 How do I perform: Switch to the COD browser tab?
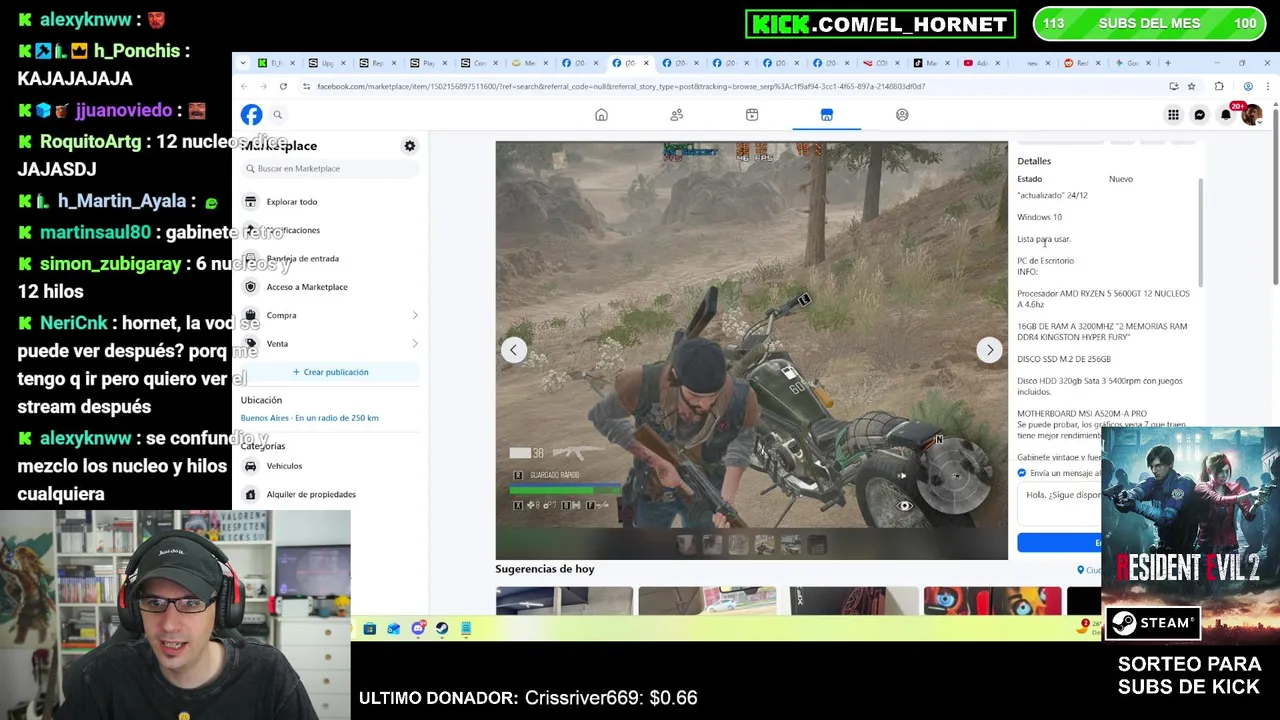pos(881,63)
